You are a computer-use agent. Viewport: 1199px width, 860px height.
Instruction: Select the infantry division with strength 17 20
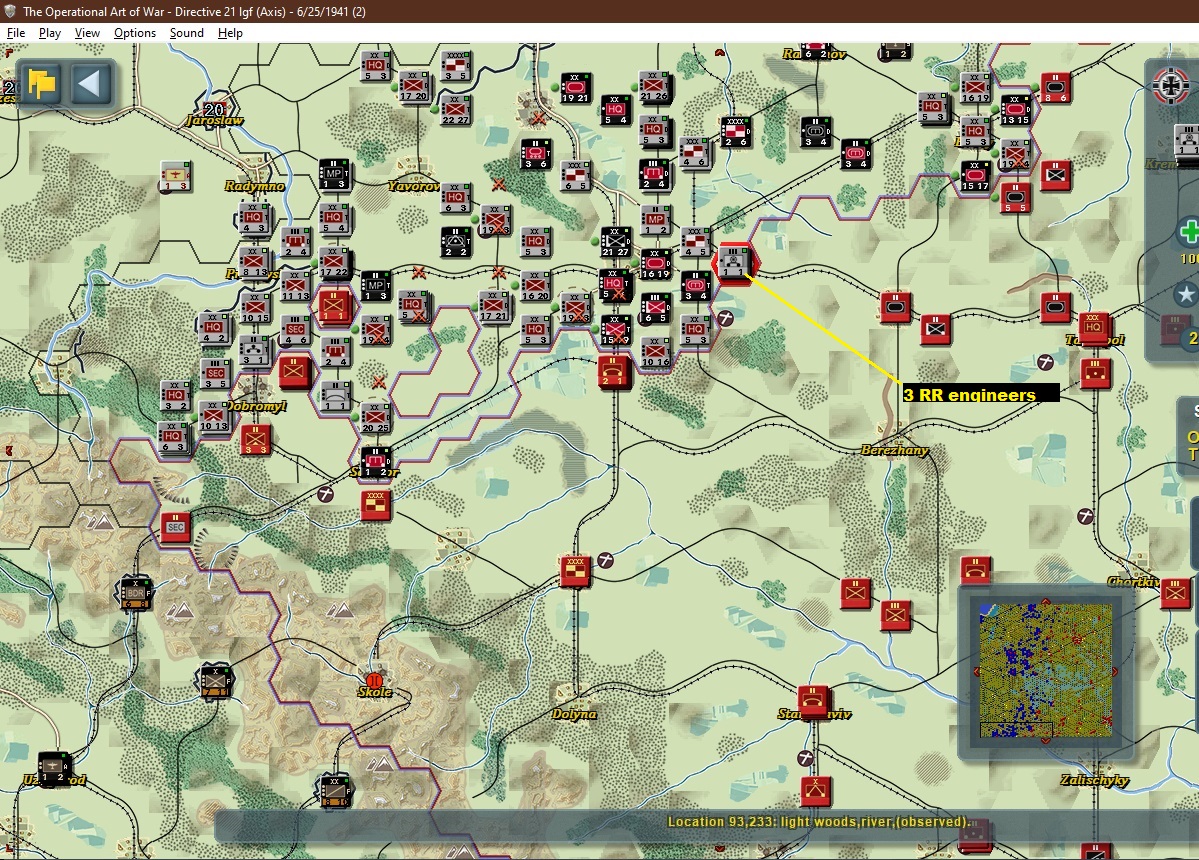click(x=413, y=86)
